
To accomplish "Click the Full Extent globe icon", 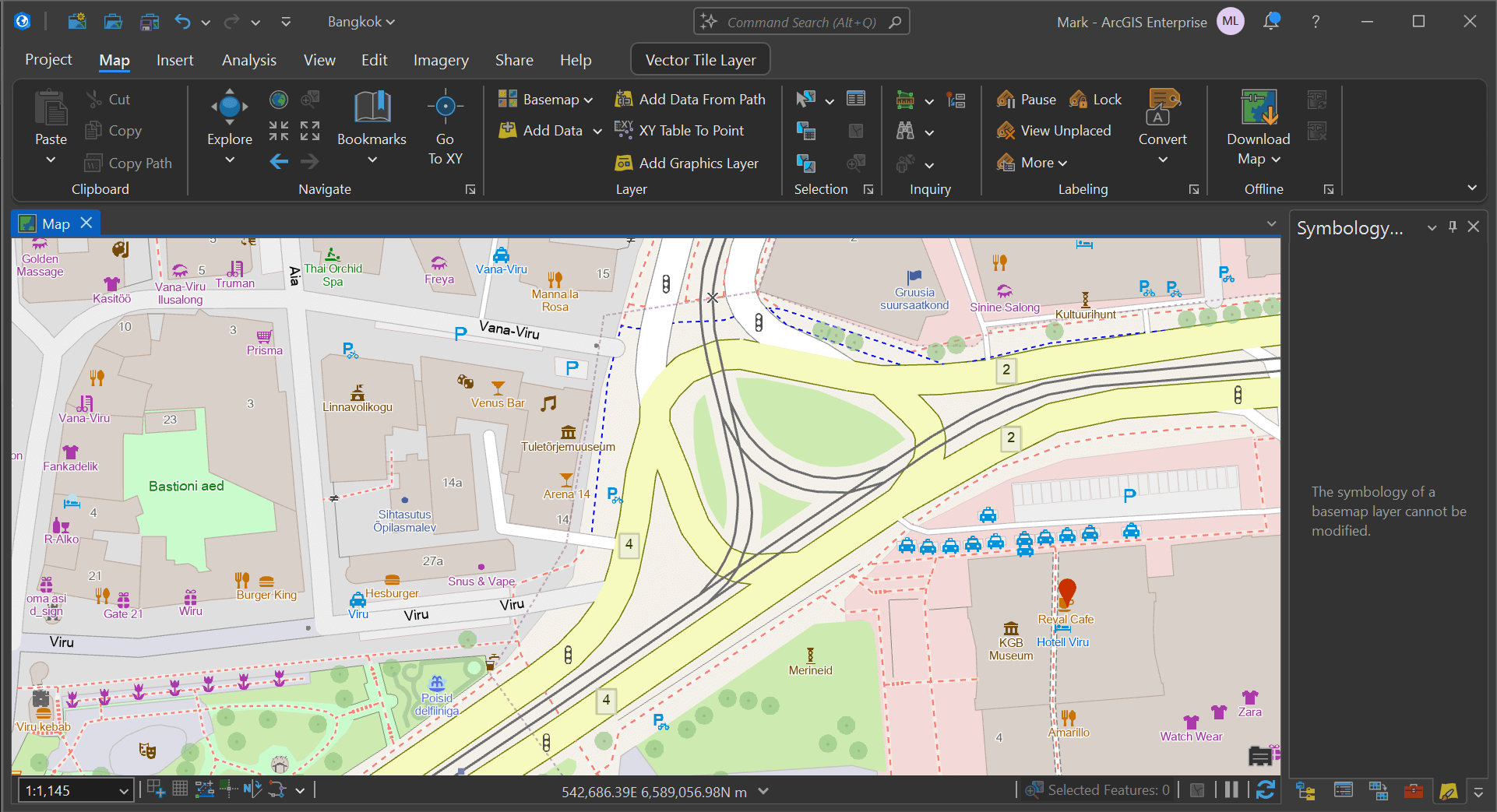I will tap(279, 100).
